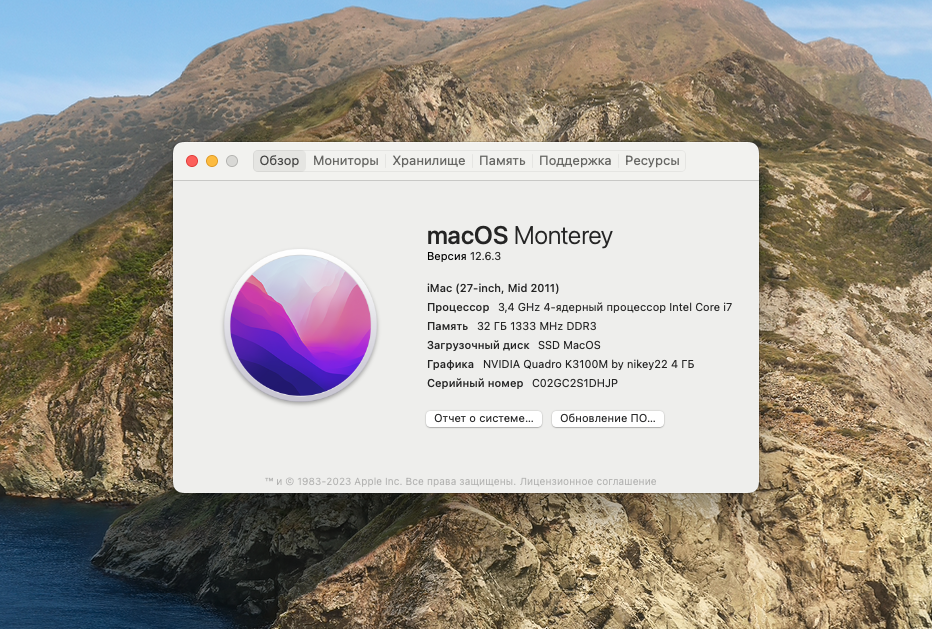932x629 pixels.
Task: Select iMac (27-inch, Mid 2011) text
Action: pyautogui.click(x=493, y=288)
